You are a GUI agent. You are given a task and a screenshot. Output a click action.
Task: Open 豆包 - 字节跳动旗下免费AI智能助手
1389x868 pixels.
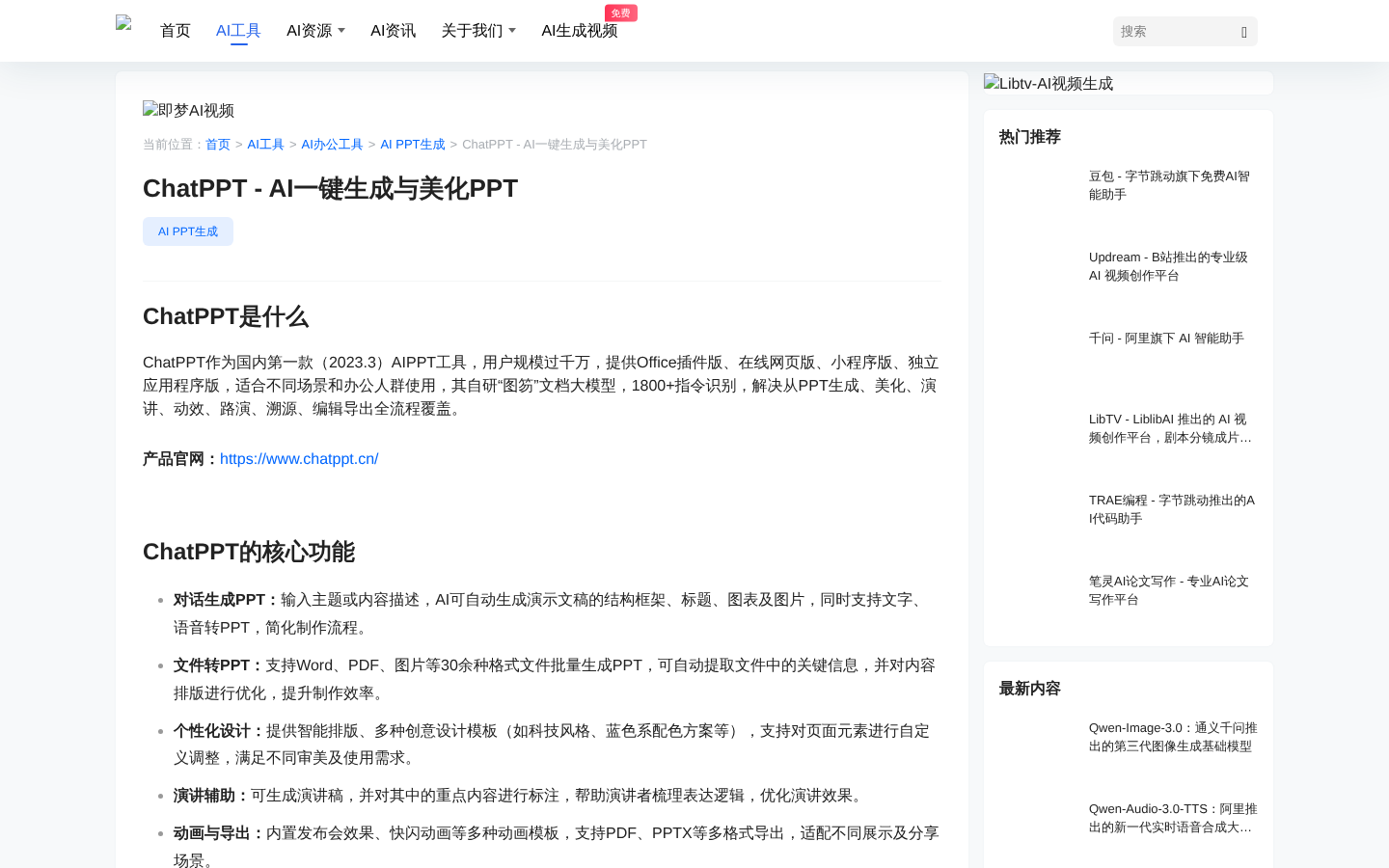click(1171, 185)
